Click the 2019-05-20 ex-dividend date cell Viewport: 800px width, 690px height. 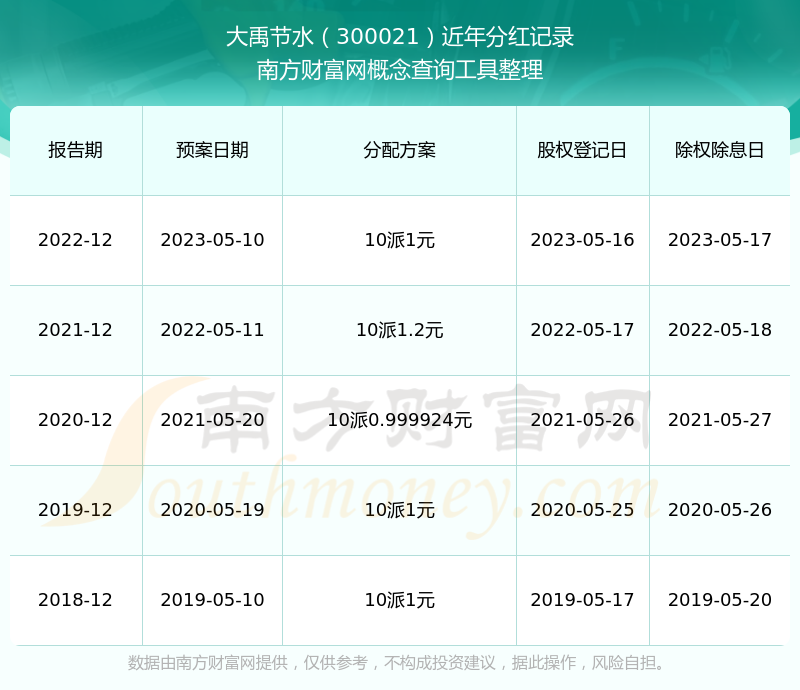[720, 599]
